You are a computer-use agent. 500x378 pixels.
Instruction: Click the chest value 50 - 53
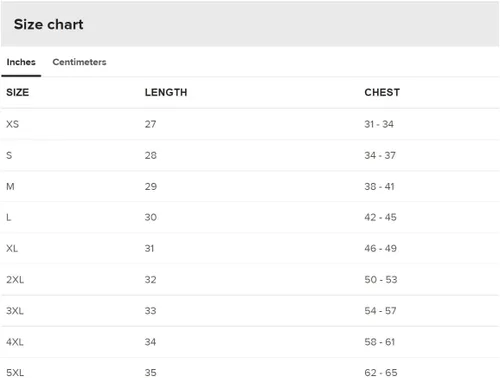click(381, 280)
